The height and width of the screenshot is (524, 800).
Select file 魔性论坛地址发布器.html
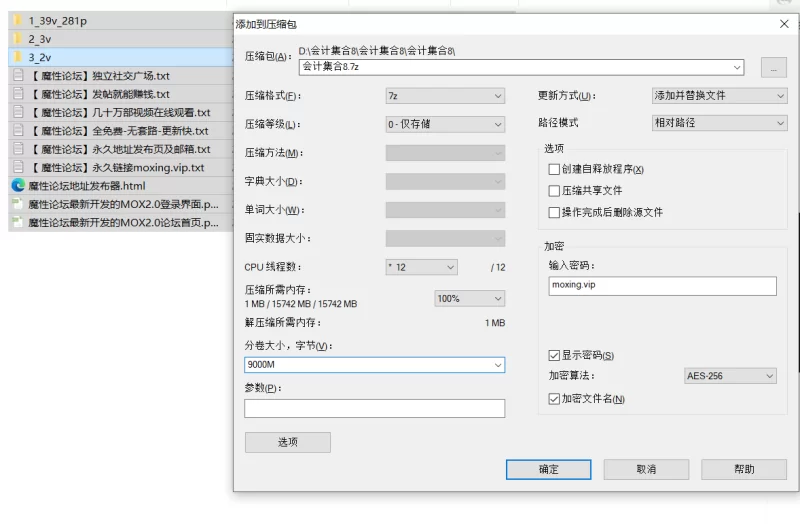(87, 186)
